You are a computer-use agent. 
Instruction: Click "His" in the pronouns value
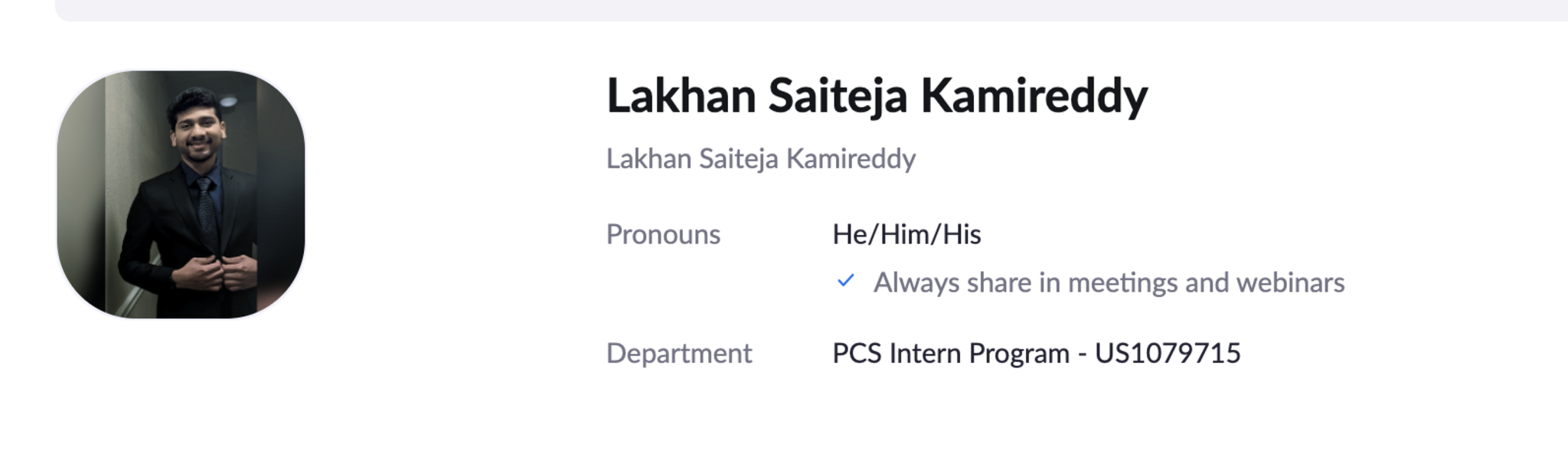[x=962, y=234]
